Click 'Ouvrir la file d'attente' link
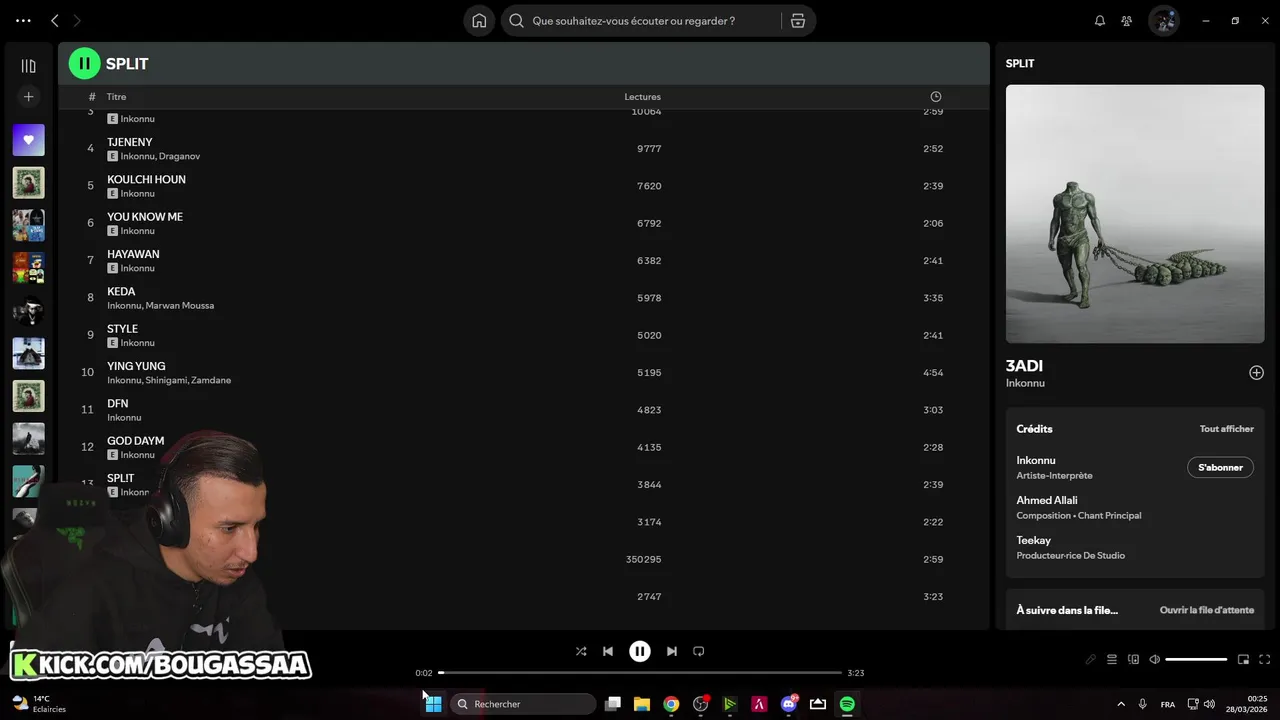1280x720 pixels. click(x=1206, y=610)
